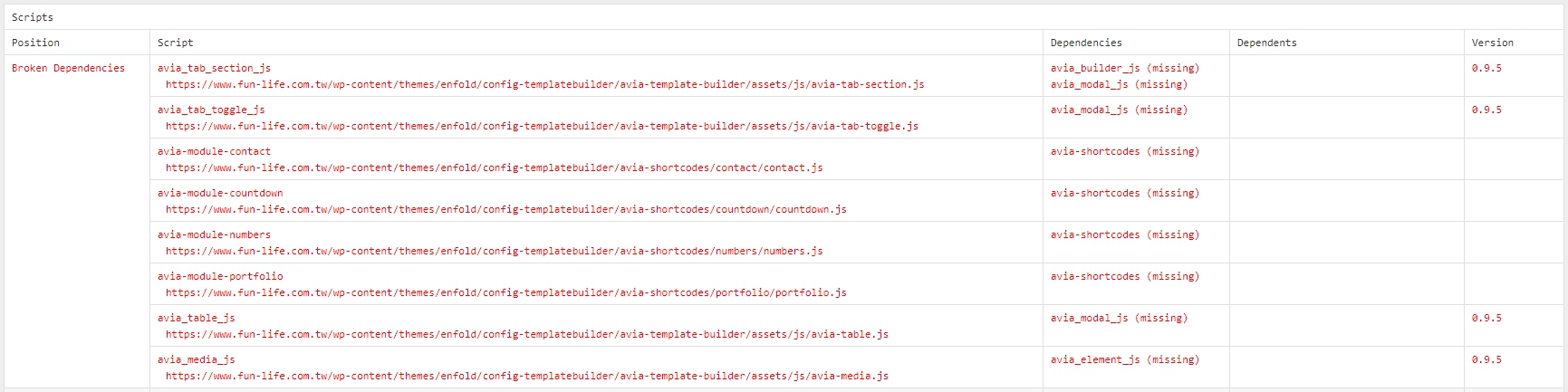Image resolution: width=1568 pixels, height=392 pixels.
Task: Open the avia-media.js script URL
Action: tap(526, 376)
